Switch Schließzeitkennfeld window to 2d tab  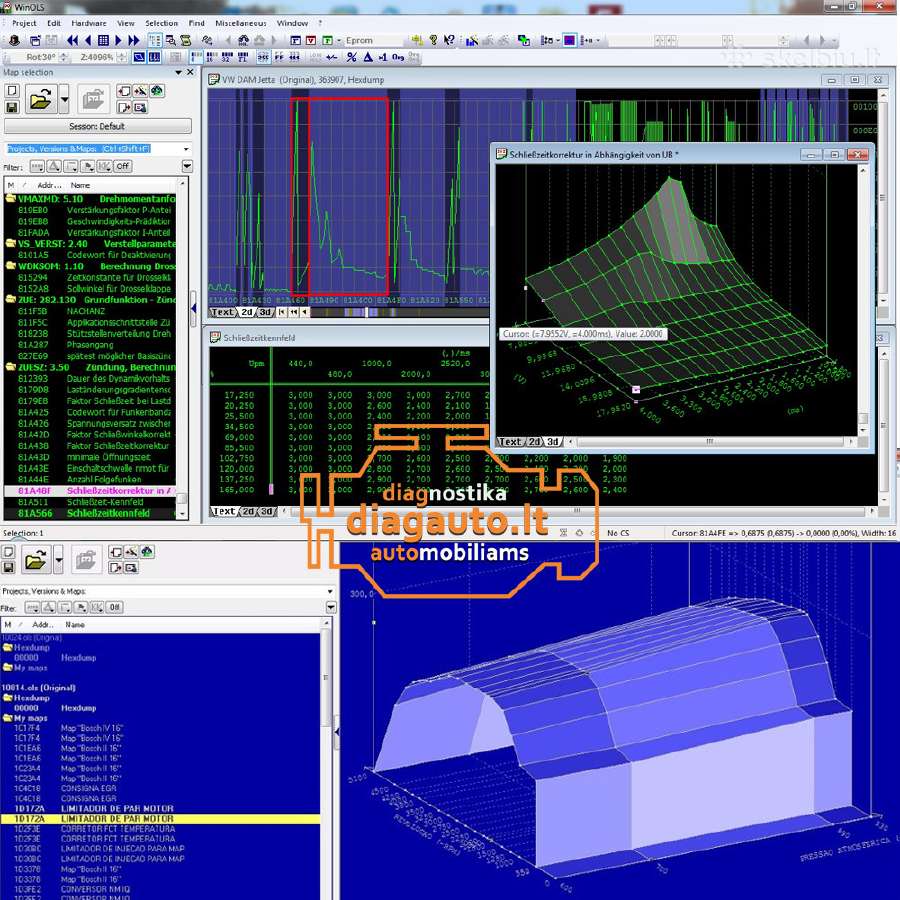click(249, 511)
